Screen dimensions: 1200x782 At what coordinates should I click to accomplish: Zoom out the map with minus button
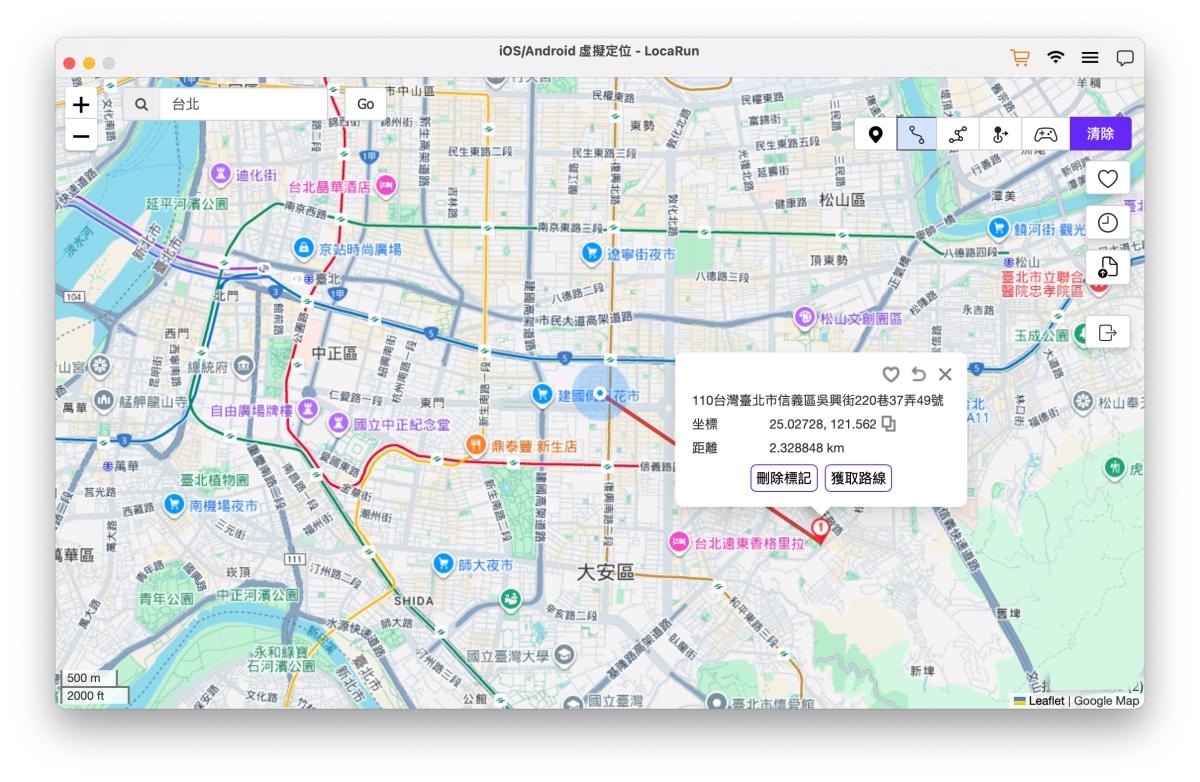tap(81, 136)
